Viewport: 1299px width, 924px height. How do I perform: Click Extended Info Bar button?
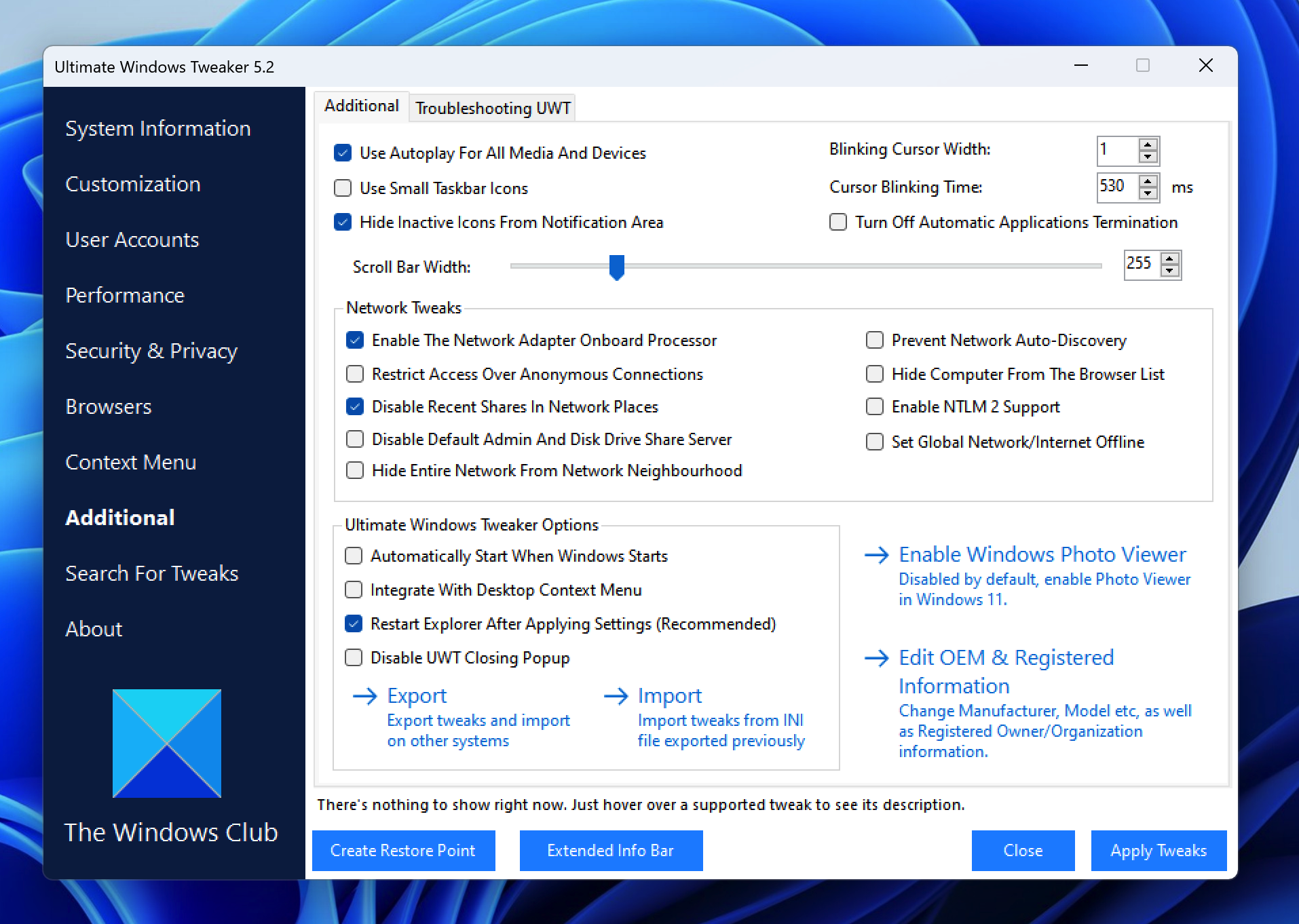click(611, 851)
